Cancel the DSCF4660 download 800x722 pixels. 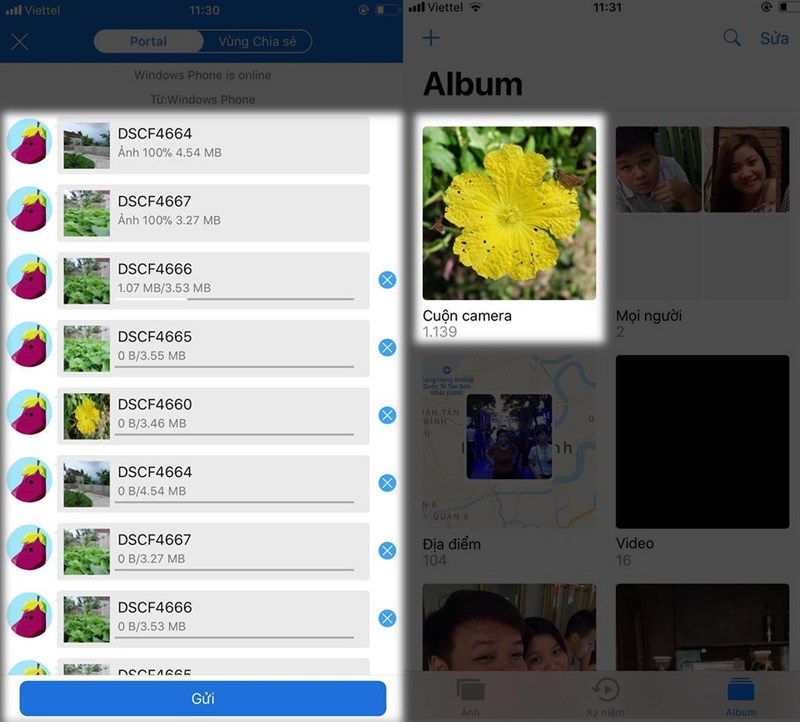tap(387, 415)
